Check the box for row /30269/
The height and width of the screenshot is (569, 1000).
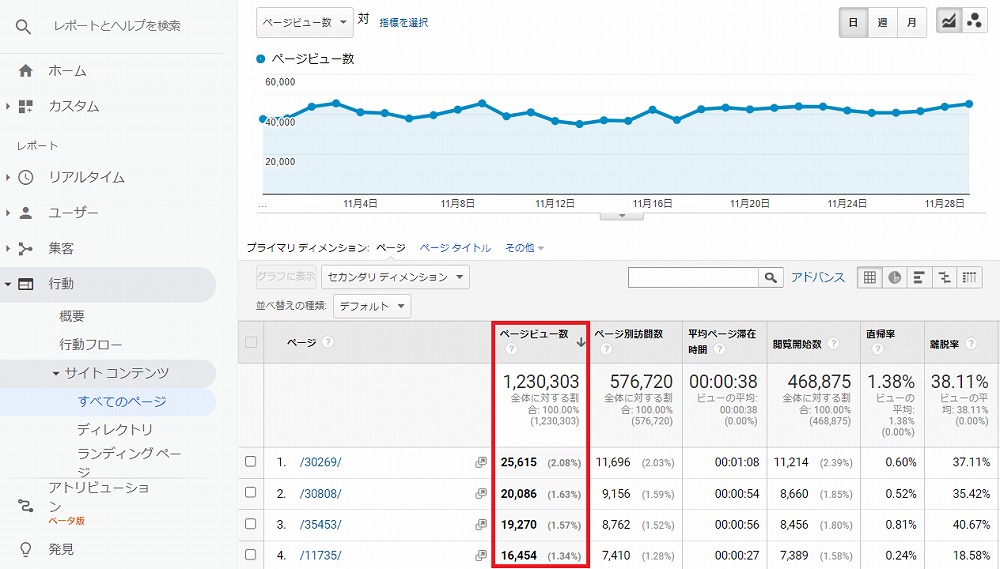[x=251, y=461]
